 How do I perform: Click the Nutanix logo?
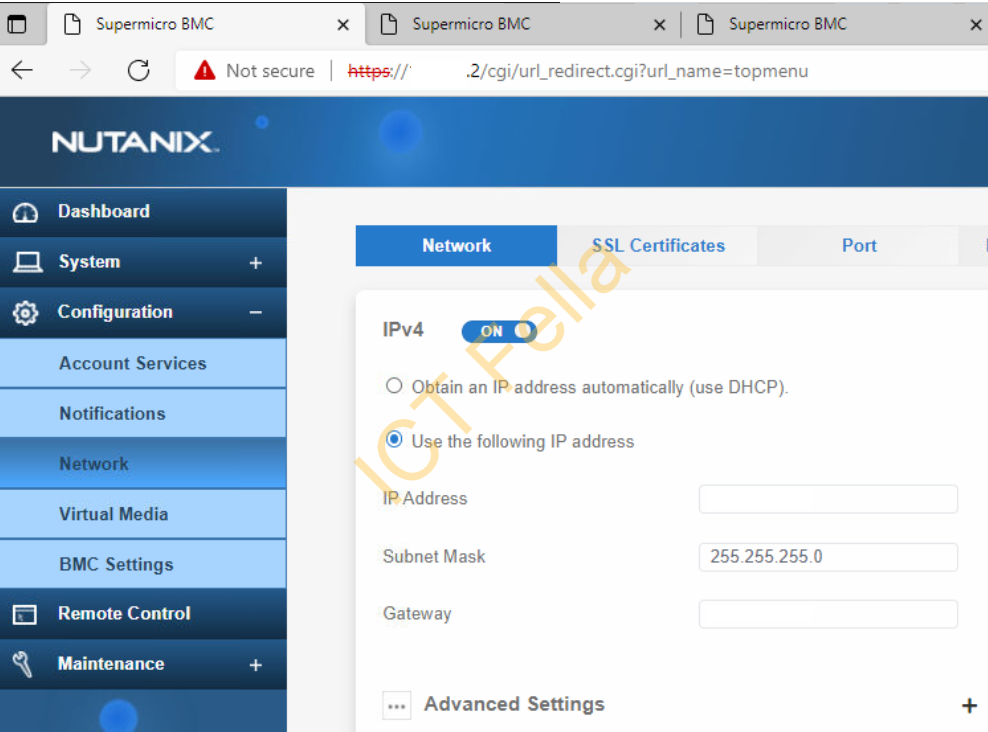click(x=135, y=142)
